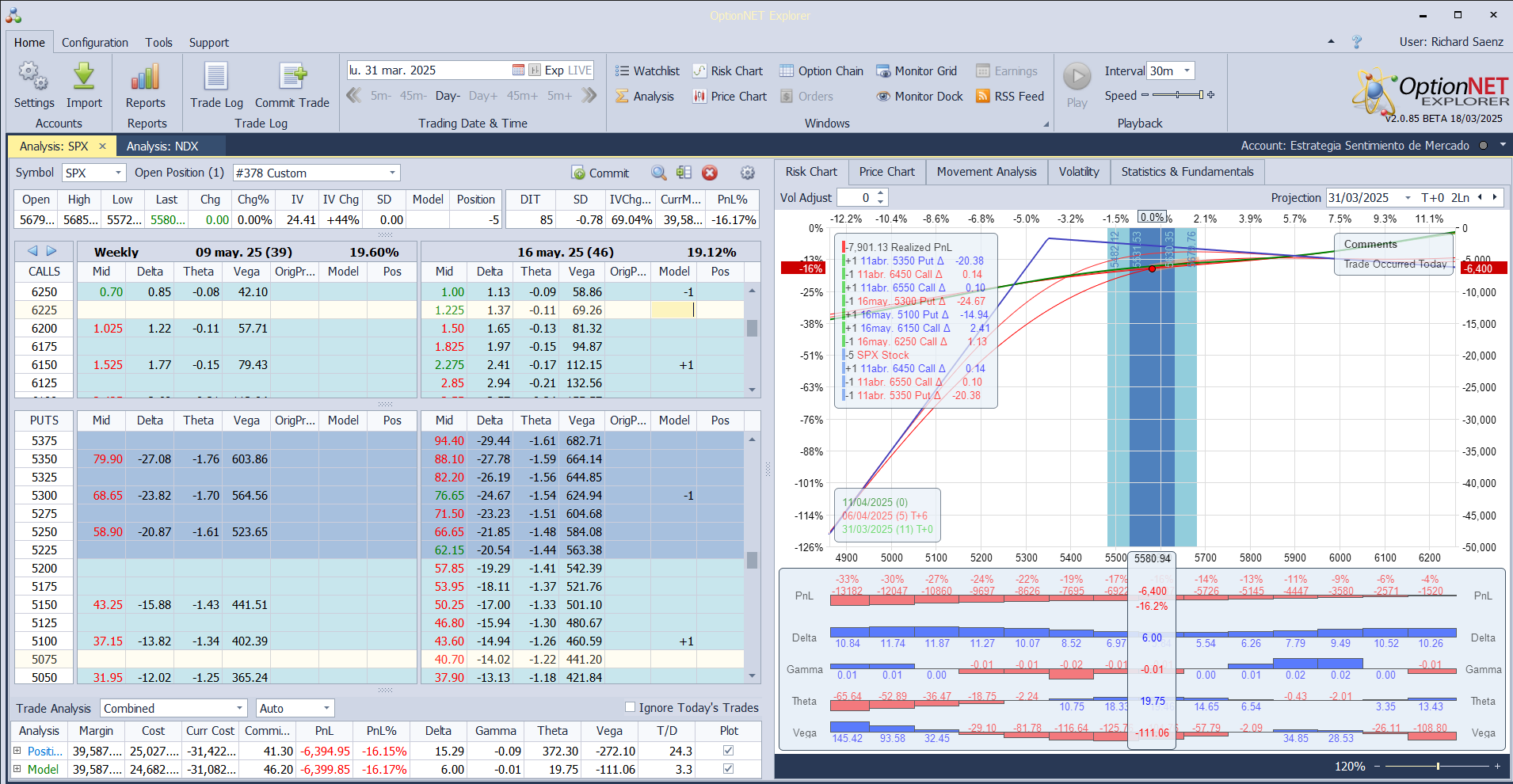Viewport: 1513px width, 784px height.
Task: Collapse the ribbon with the up arrow
Action: pos(1331,42)
